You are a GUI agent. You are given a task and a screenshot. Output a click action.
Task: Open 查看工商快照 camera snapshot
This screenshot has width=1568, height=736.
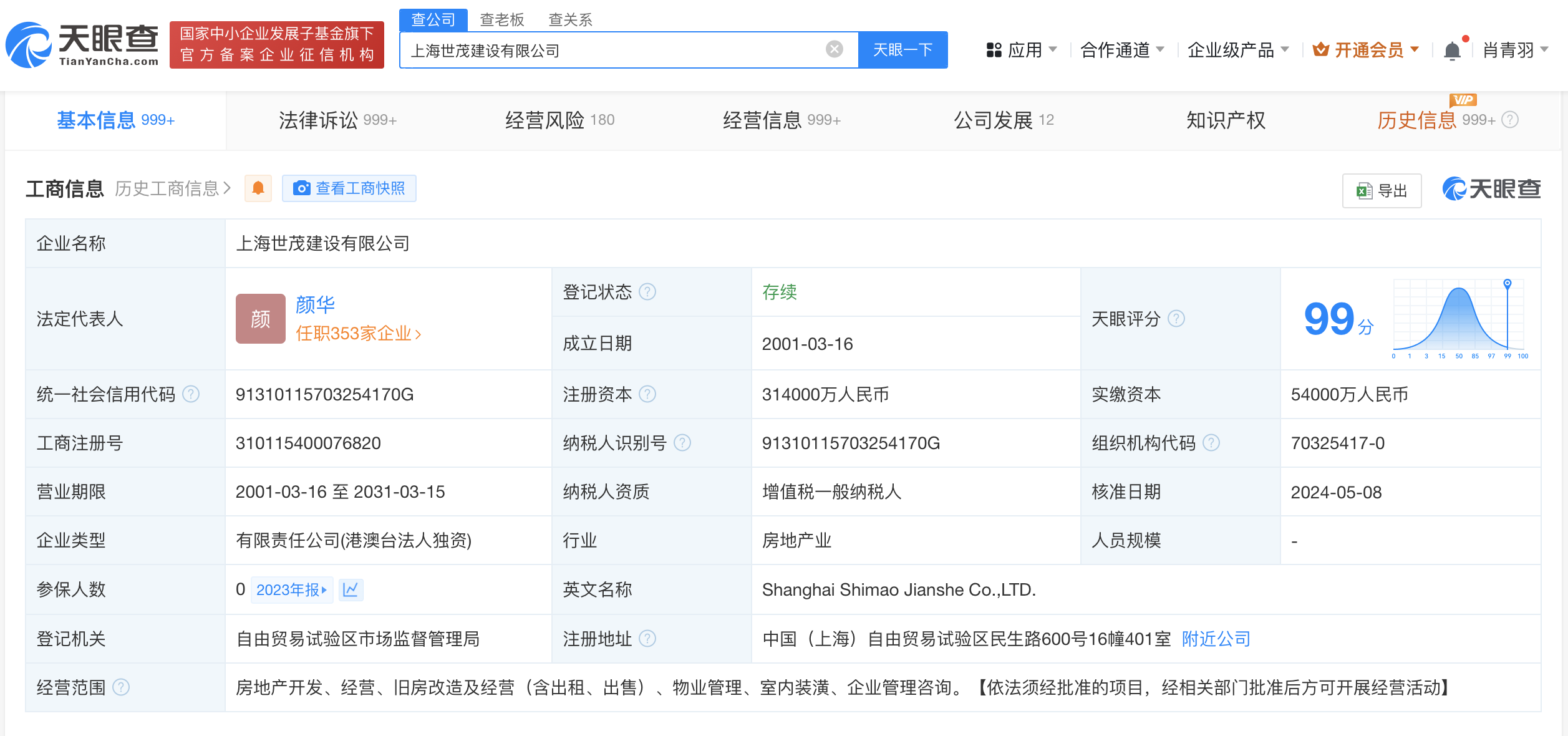coord(349,188)
